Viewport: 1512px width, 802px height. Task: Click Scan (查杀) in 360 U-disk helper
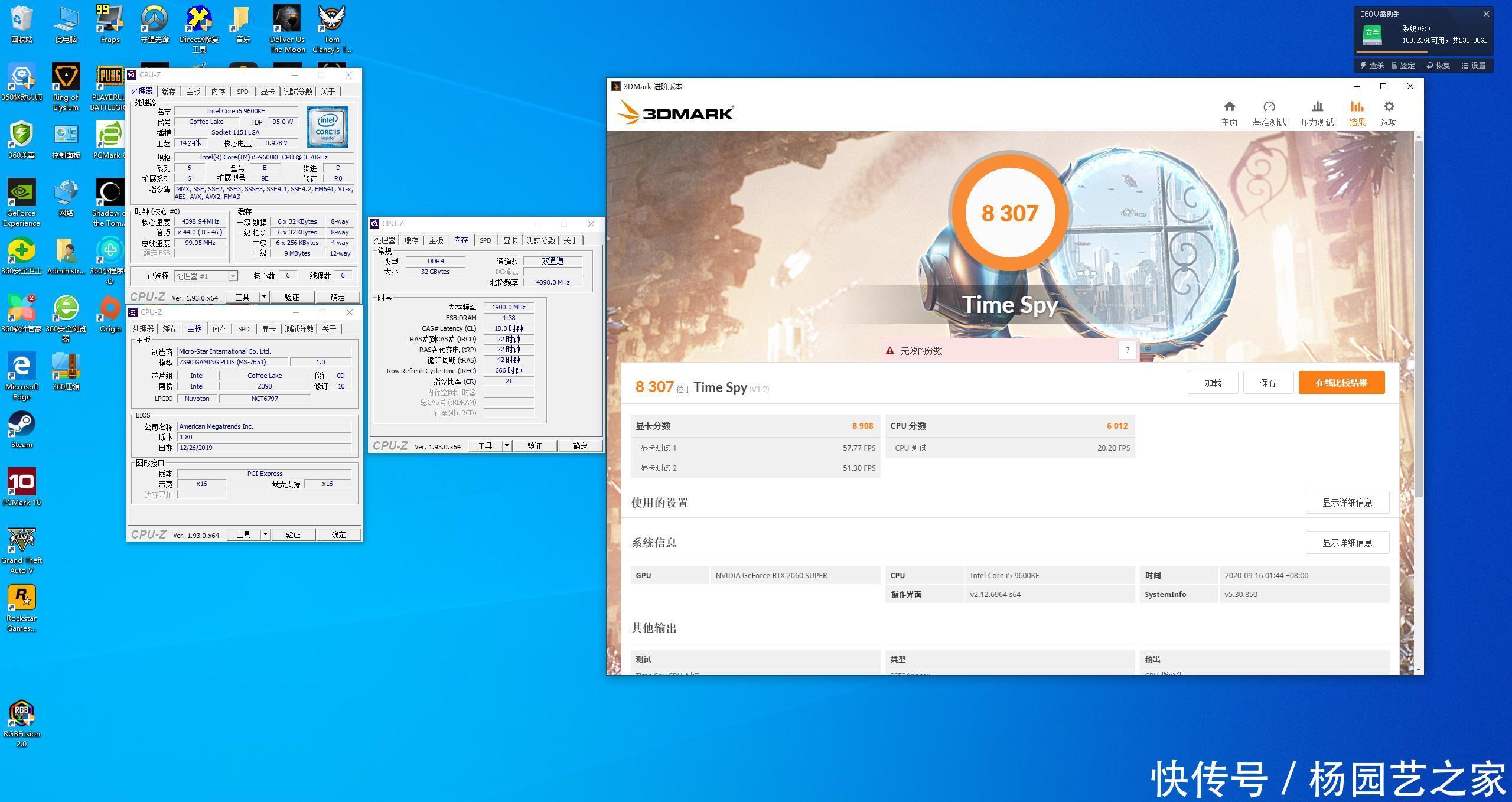pyautogui.click(x=1371, y=66)
